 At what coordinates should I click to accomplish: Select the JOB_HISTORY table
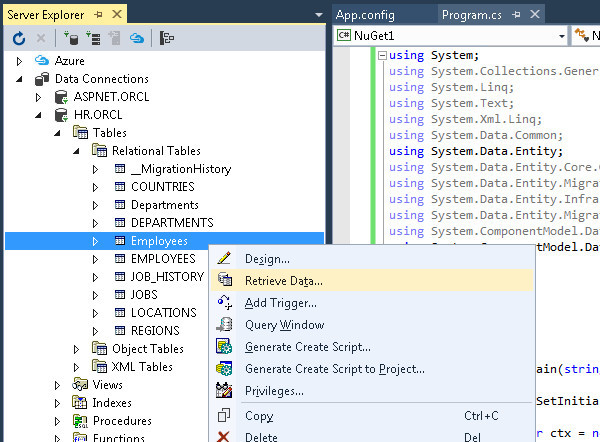167,277
